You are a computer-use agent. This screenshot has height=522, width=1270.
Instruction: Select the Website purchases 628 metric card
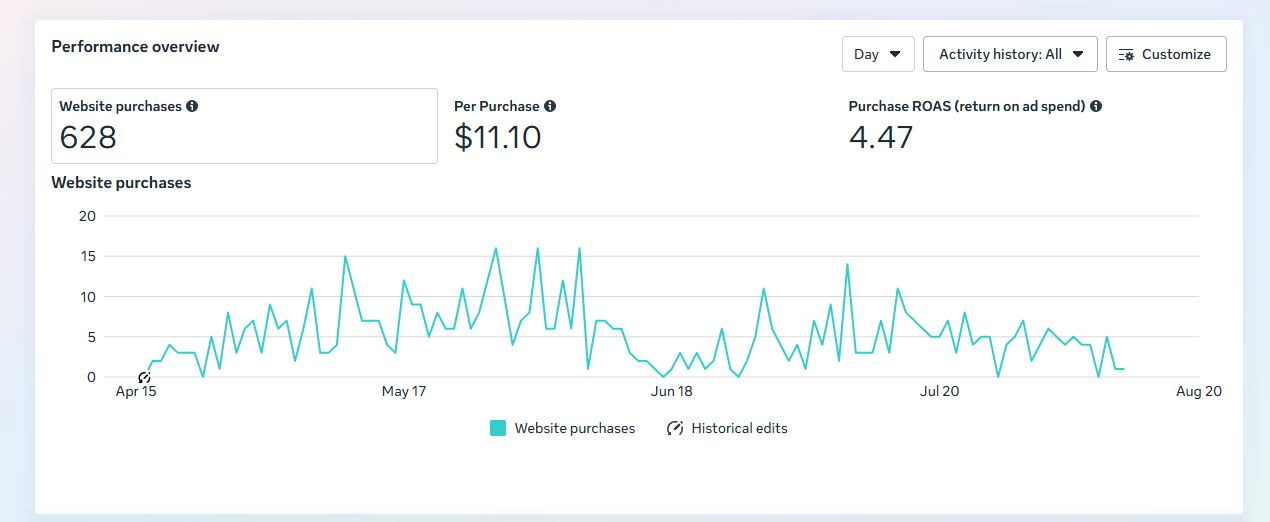point(244,126)
